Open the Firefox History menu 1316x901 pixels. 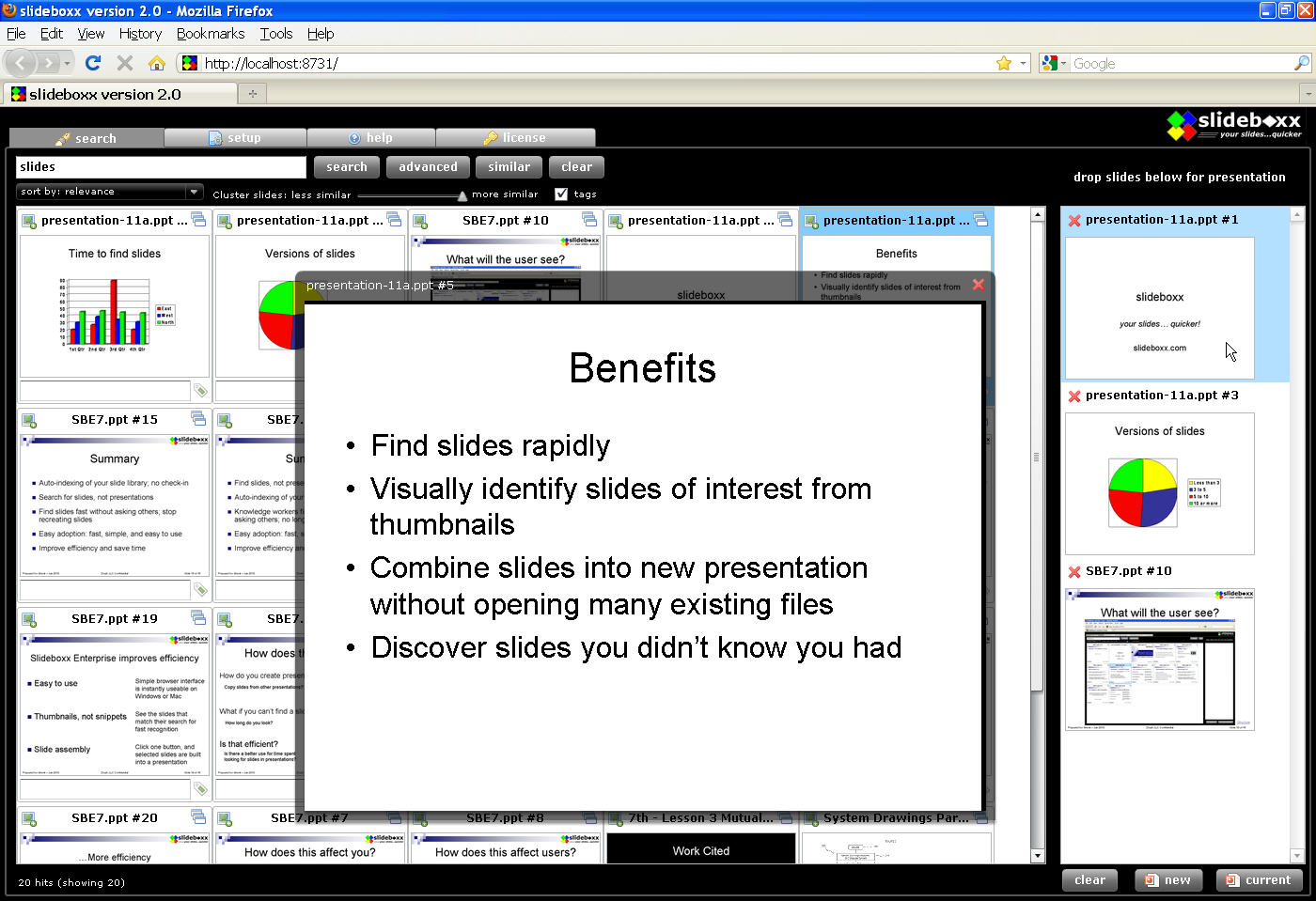tap(140, 34)
